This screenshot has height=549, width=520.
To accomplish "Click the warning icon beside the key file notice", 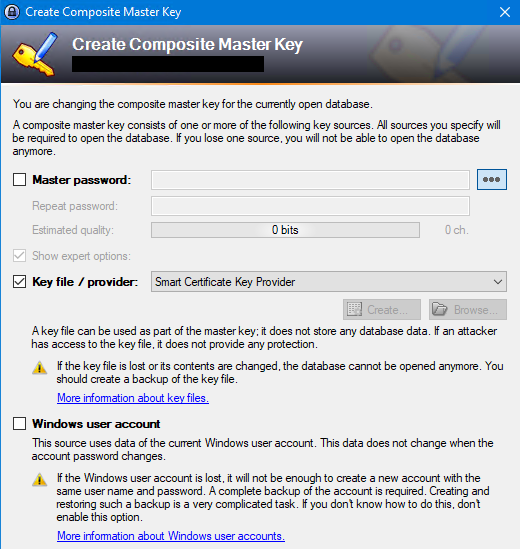I will click(40, 368).
